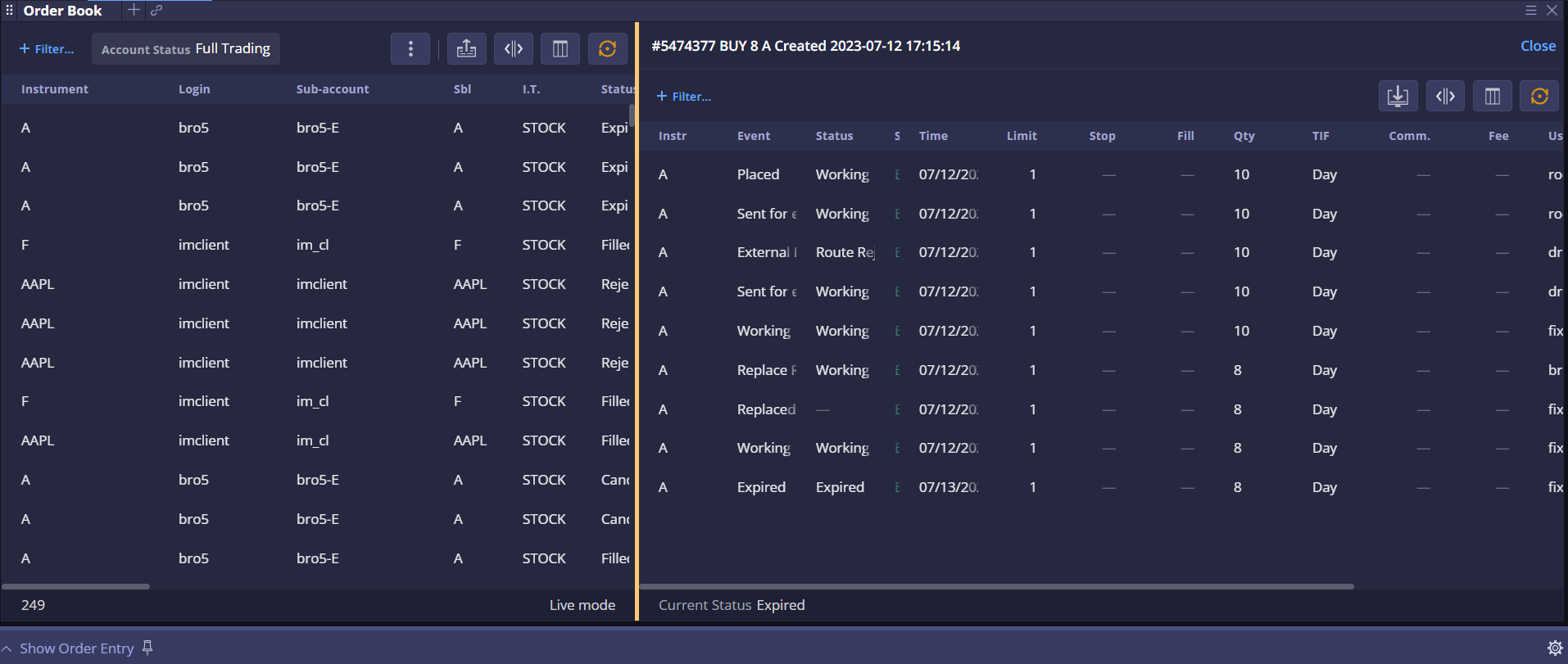
Task: Click the left panel horizontal scrollbar
Action: [76, 586]
